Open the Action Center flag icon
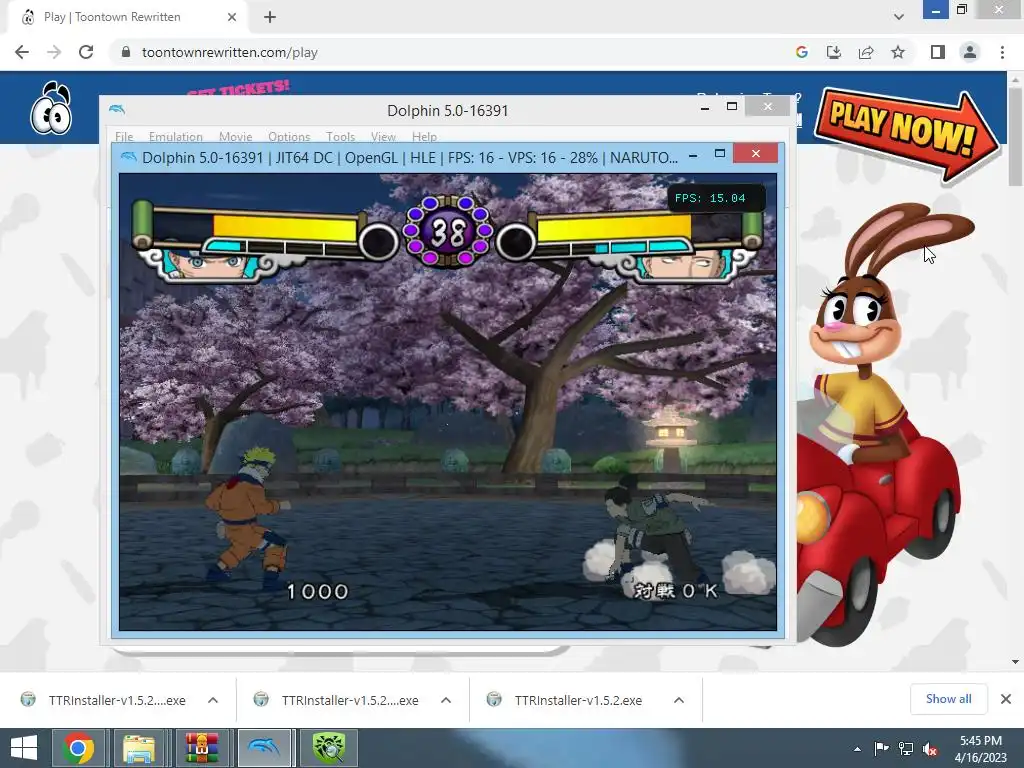1024x768 pixels. click(x=881, y=749)
